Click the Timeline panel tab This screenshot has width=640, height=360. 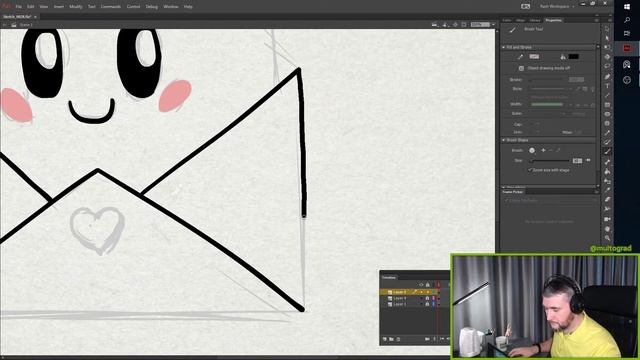point(389,278)
